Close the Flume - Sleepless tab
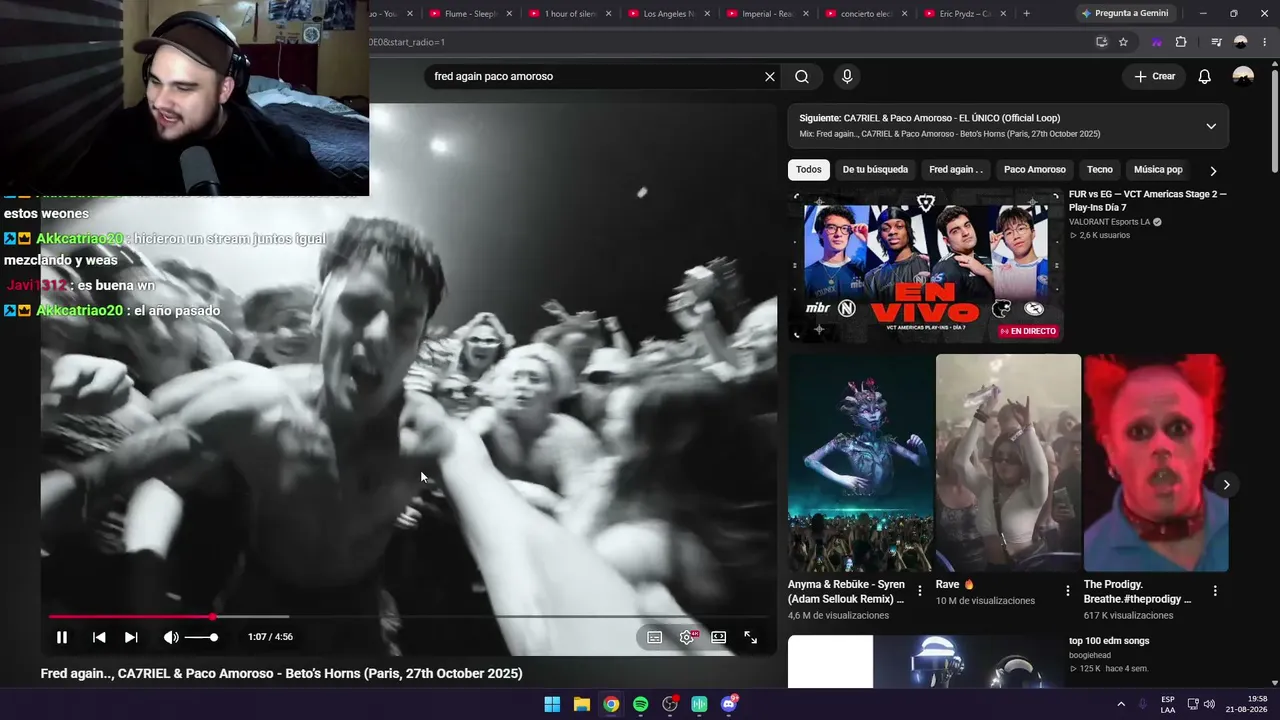The image size is (1280, 720). [510, 14]
